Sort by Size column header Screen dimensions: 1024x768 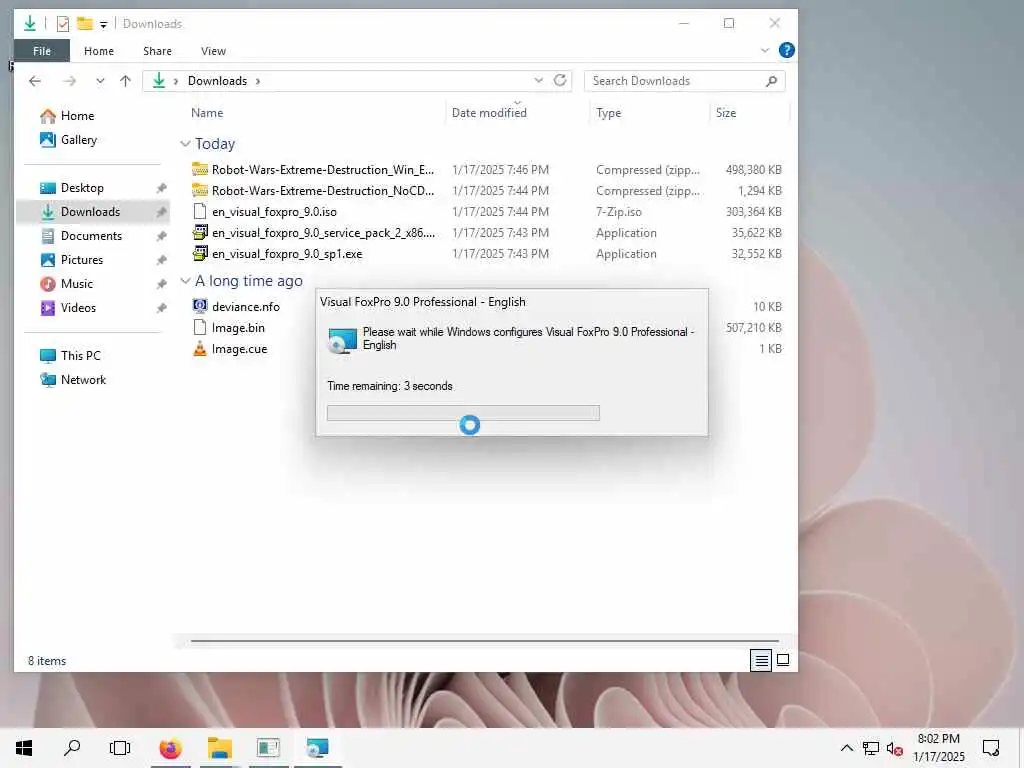[726, 113]
